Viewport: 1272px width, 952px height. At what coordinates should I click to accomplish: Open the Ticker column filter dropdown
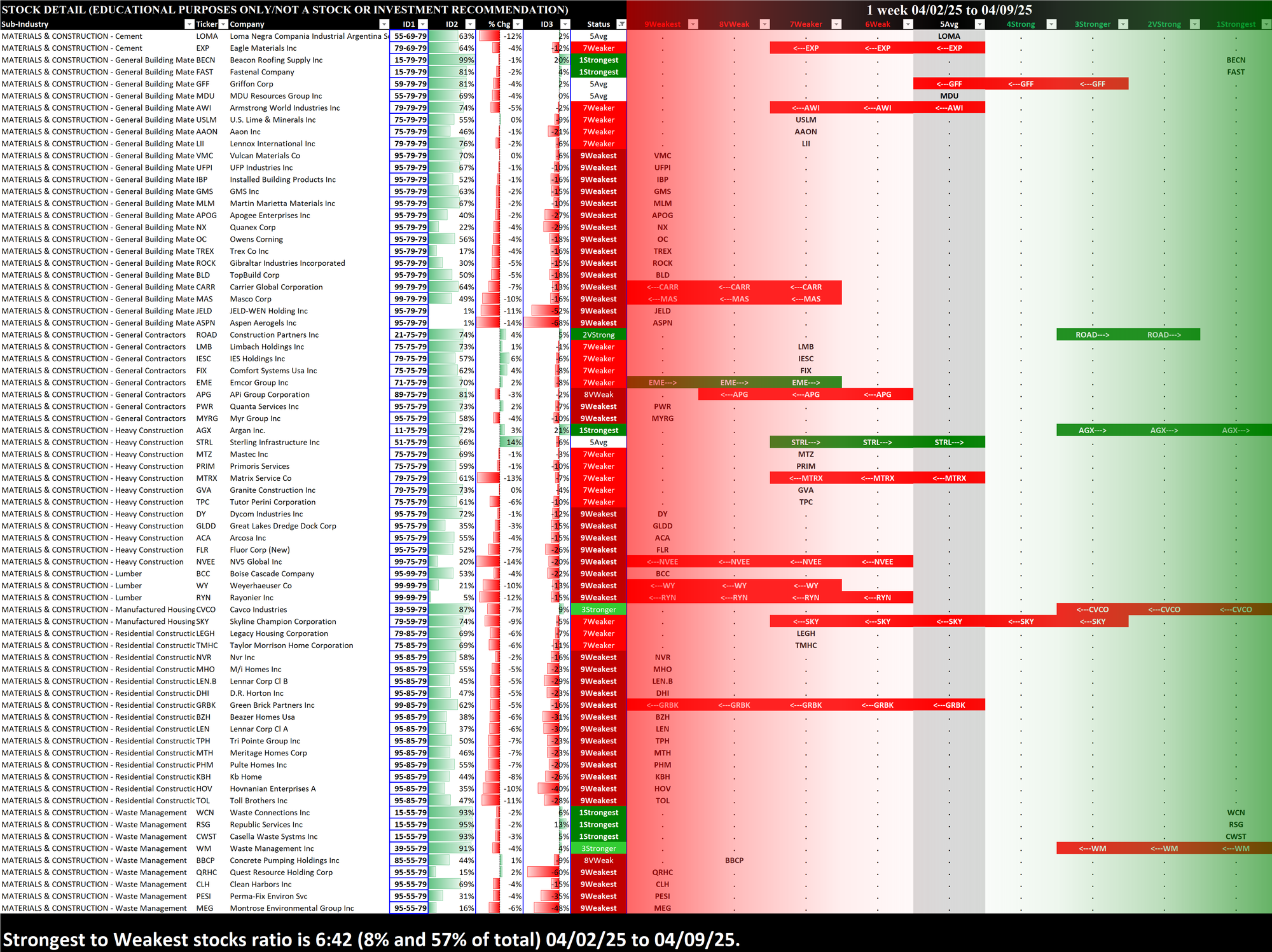coord(223,24)
